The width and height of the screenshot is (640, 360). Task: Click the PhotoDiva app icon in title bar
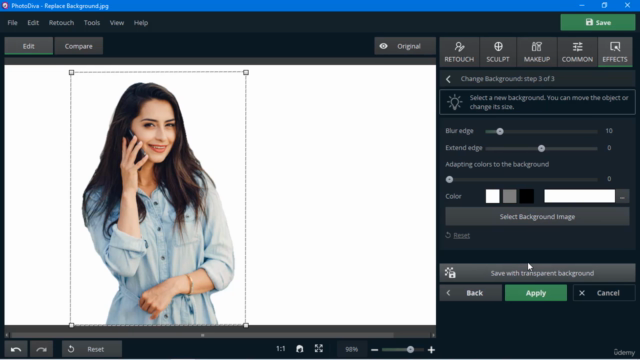5,6
